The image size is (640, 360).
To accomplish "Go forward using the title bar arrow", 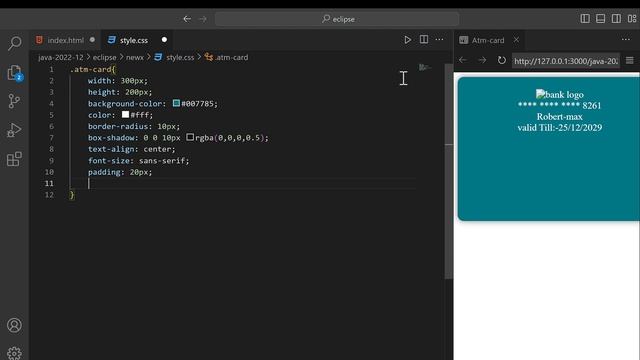I will [203, 19].
